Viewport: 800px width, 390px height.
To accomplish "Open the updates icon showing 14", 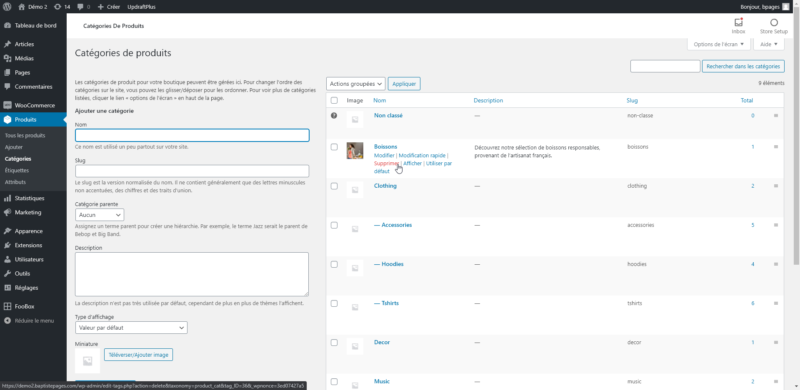I will click(57, 7).
